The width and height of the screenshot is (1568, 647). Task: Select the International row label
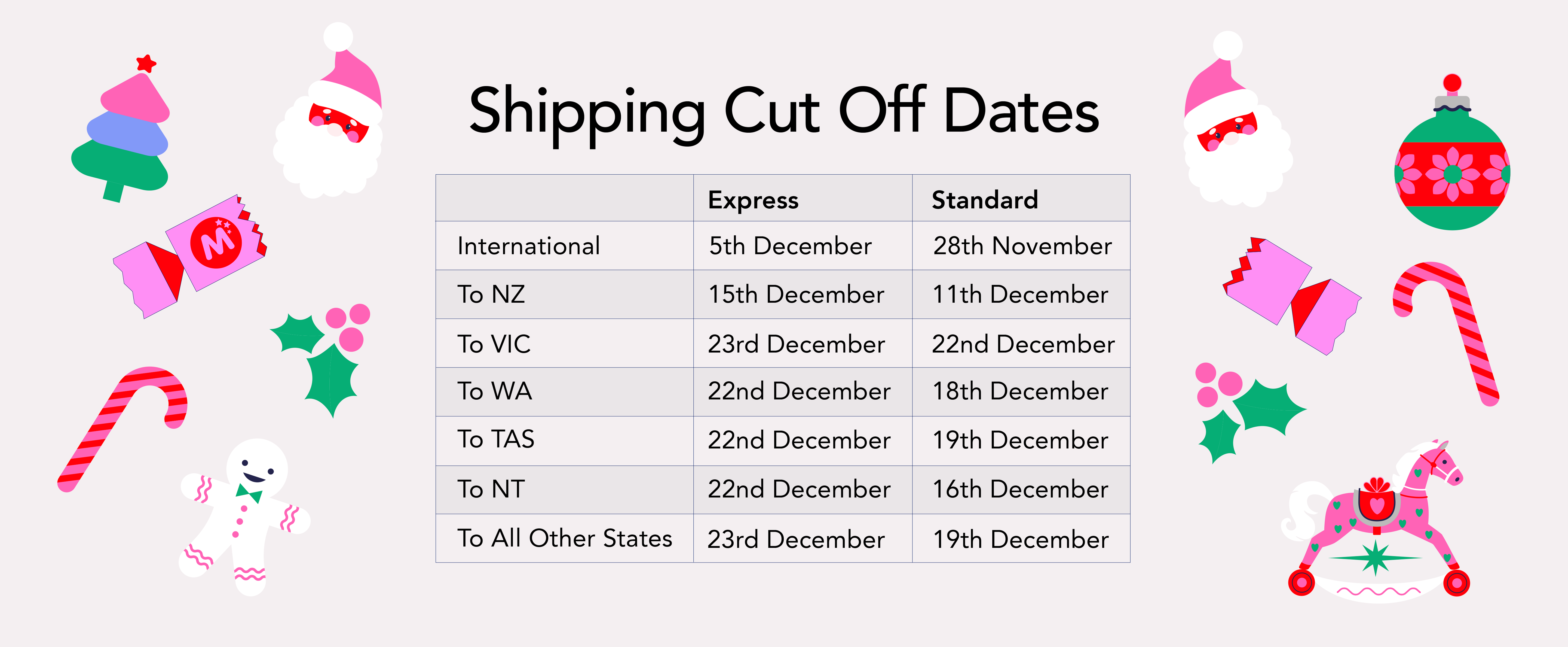528,246
